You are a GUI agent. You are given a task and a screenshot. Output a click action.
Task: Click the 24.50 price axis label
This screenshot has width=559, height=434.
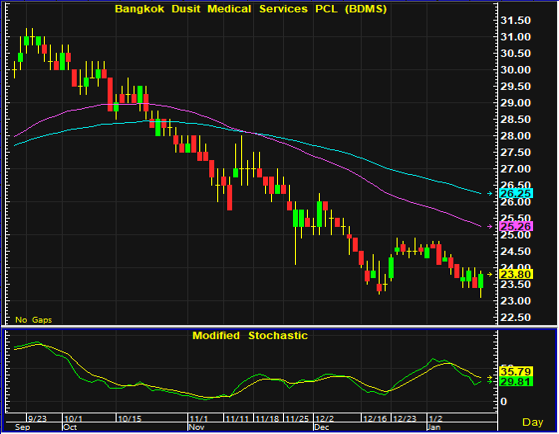(x=516, y=252)
